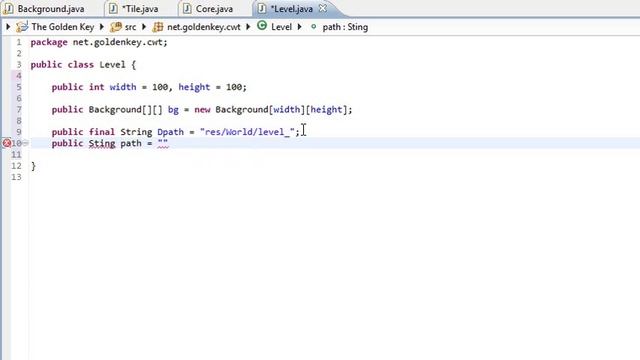Click net.goldenkey.cwt breadcrumb package
Image resolution: width=640 pixels, height=360 pixels.
coord(204,27)
